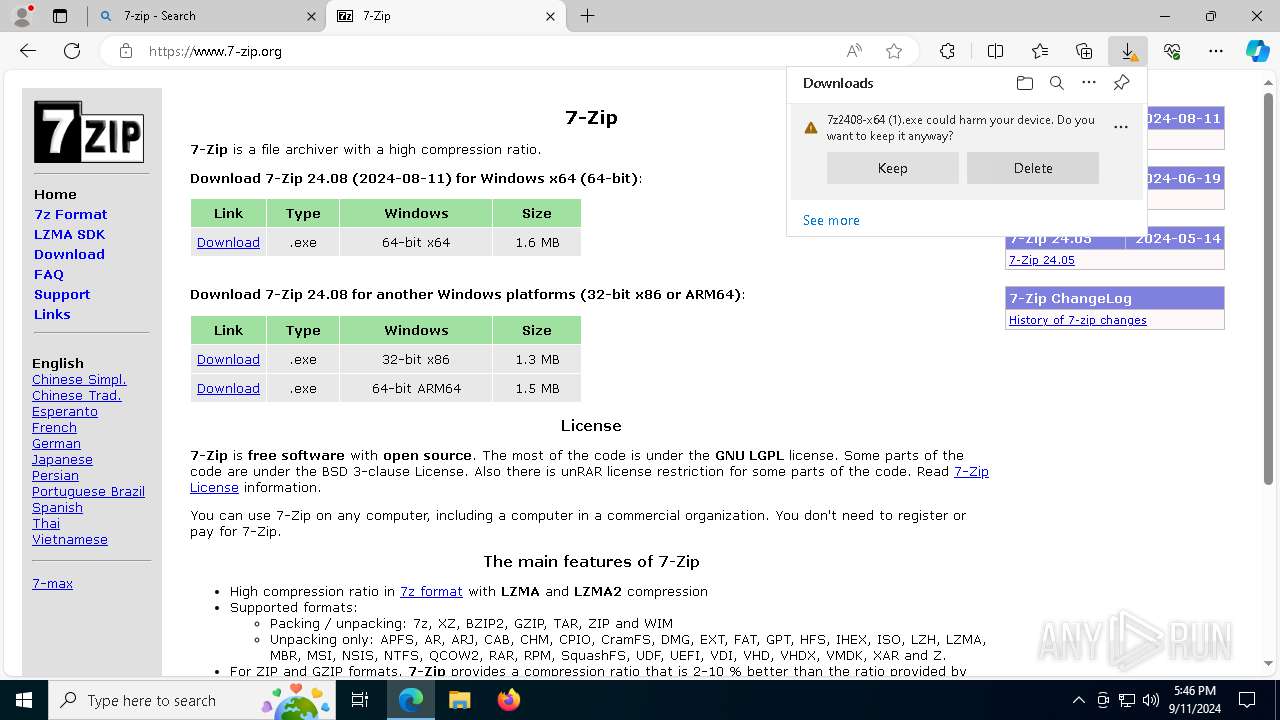This screenshot has height=720, width=1280.
Task: Switch language to Spanish
Action: (x=57, y=507)
